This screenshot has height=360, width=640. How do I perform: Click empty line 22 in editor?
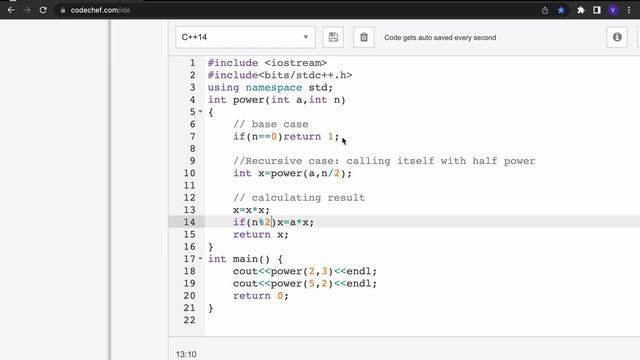tap(422, 320)
